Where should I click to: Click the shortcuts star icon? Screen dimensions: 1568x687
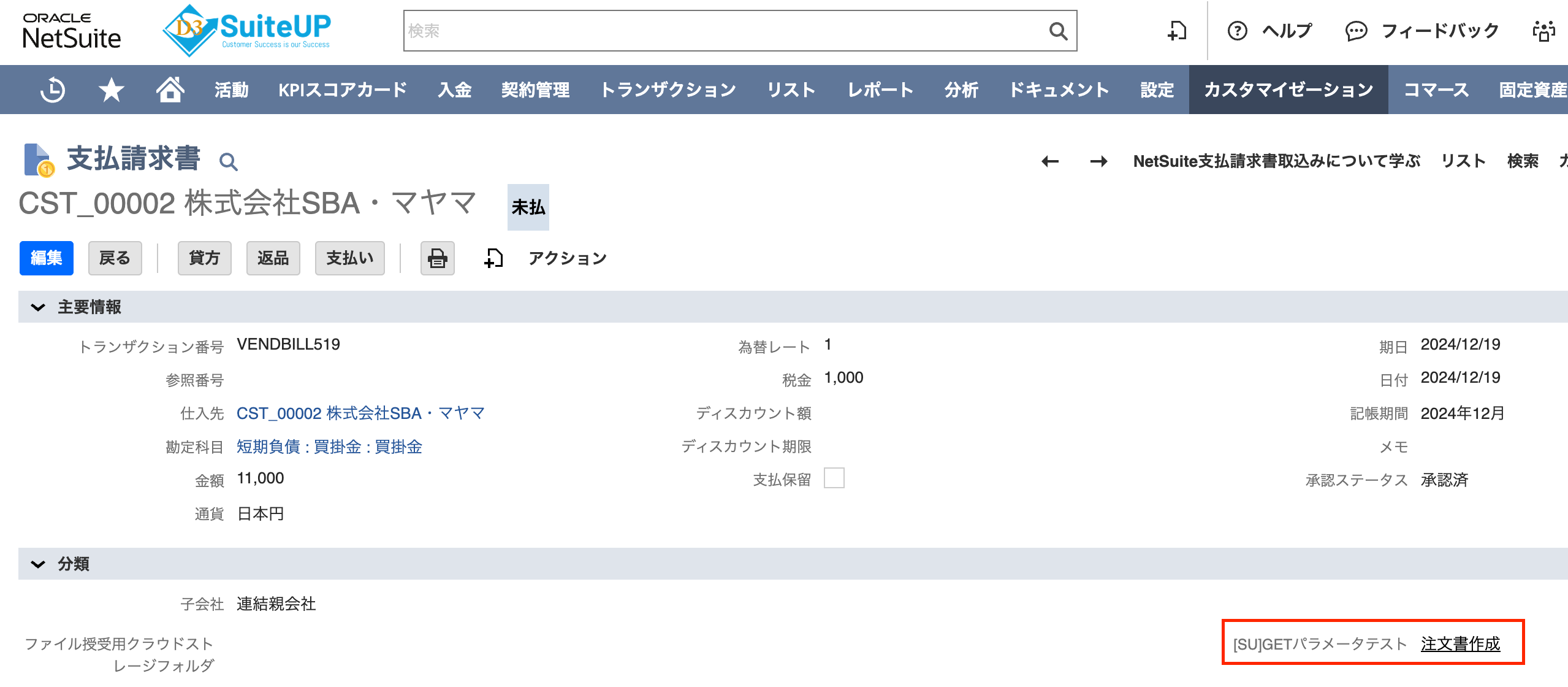111,90
